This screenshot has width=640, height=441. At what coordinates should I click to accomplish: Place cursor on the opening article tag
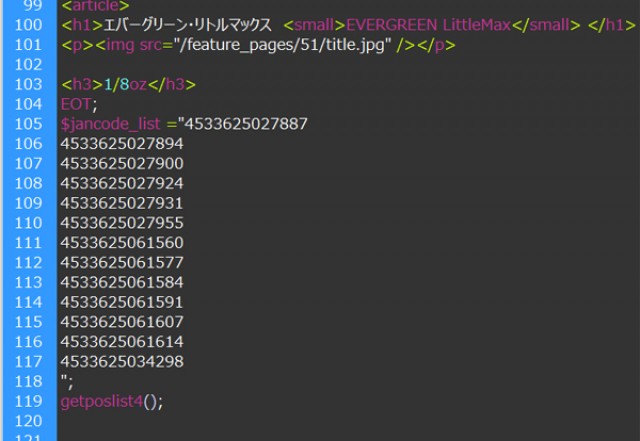pos(95,6)
